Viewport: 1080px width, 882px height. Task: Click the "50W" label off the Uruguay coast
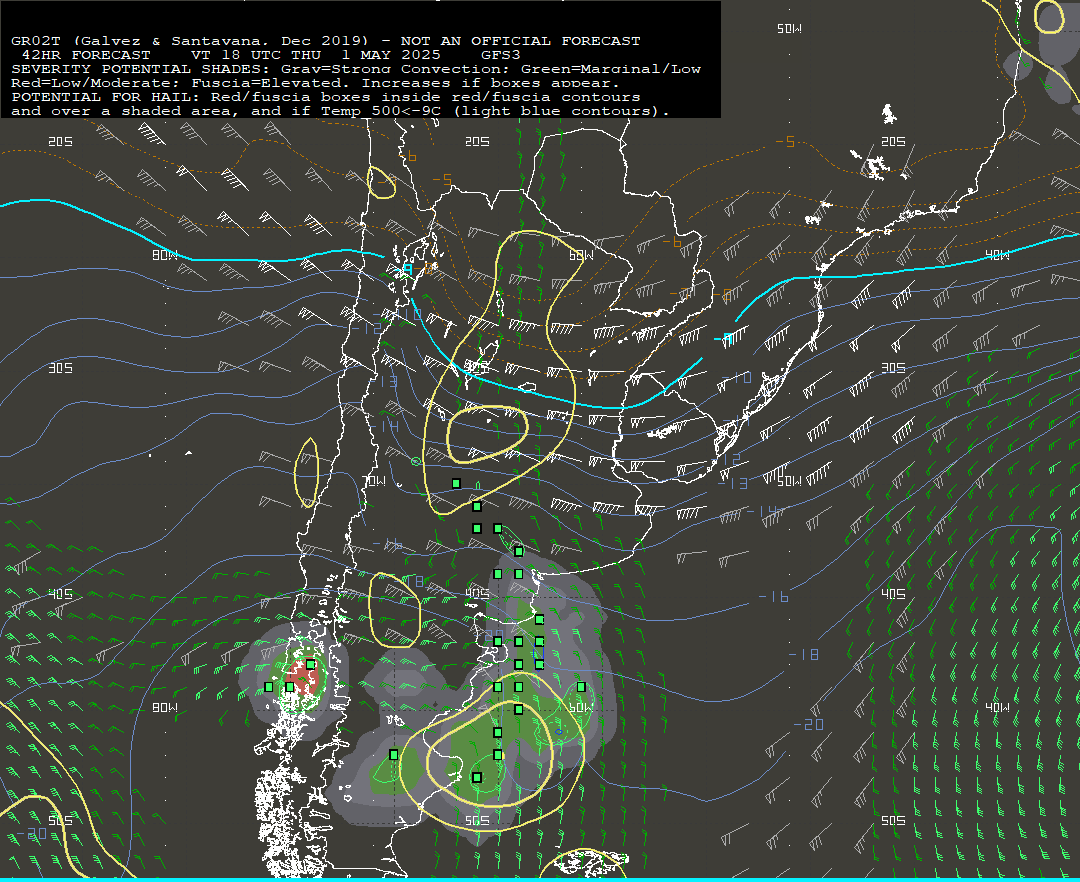tap(789, 481)
